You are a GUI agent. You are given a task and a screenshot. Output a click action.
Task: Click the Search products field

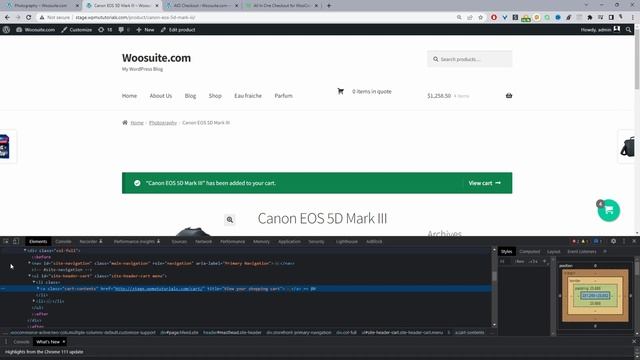tap(469, 59)
